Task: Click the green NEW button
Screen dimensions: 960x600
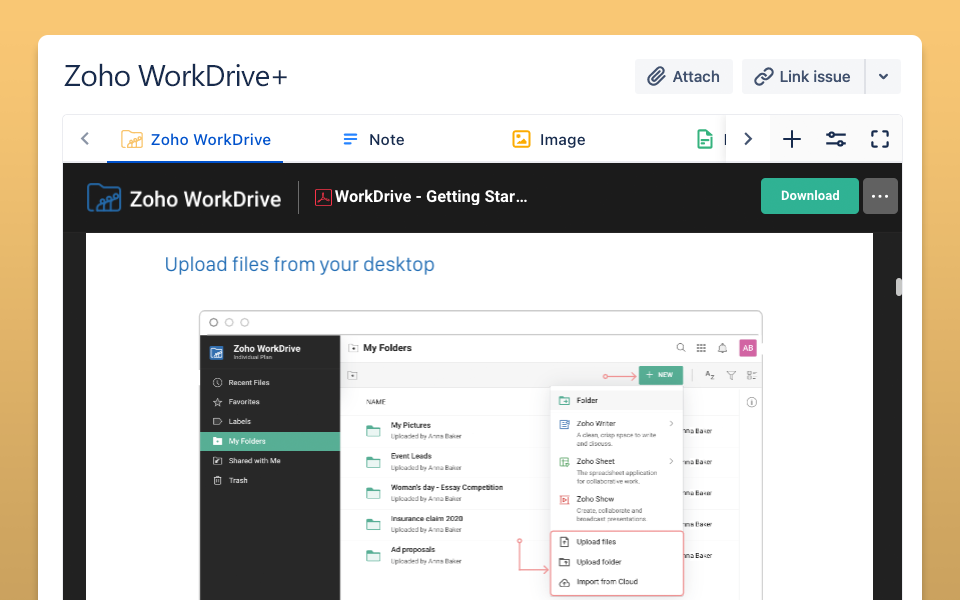Action: tap(661, 375)
